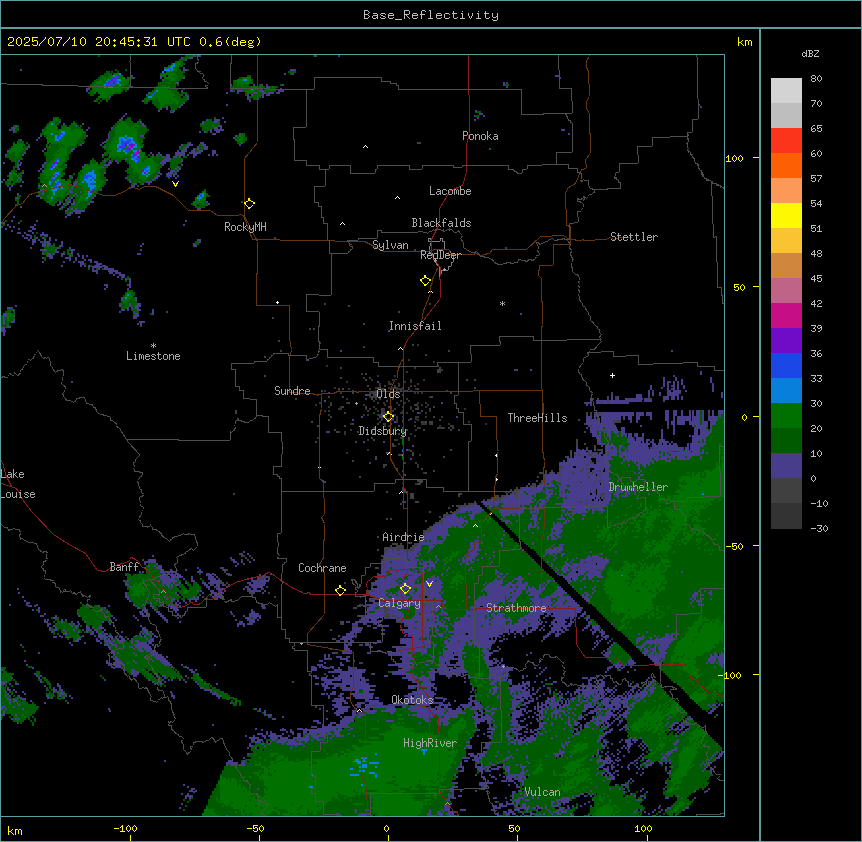Click the bright green 20–30 dBZ legend swatch
Viewport: 862px width, 842px height.
click(786, 416)
